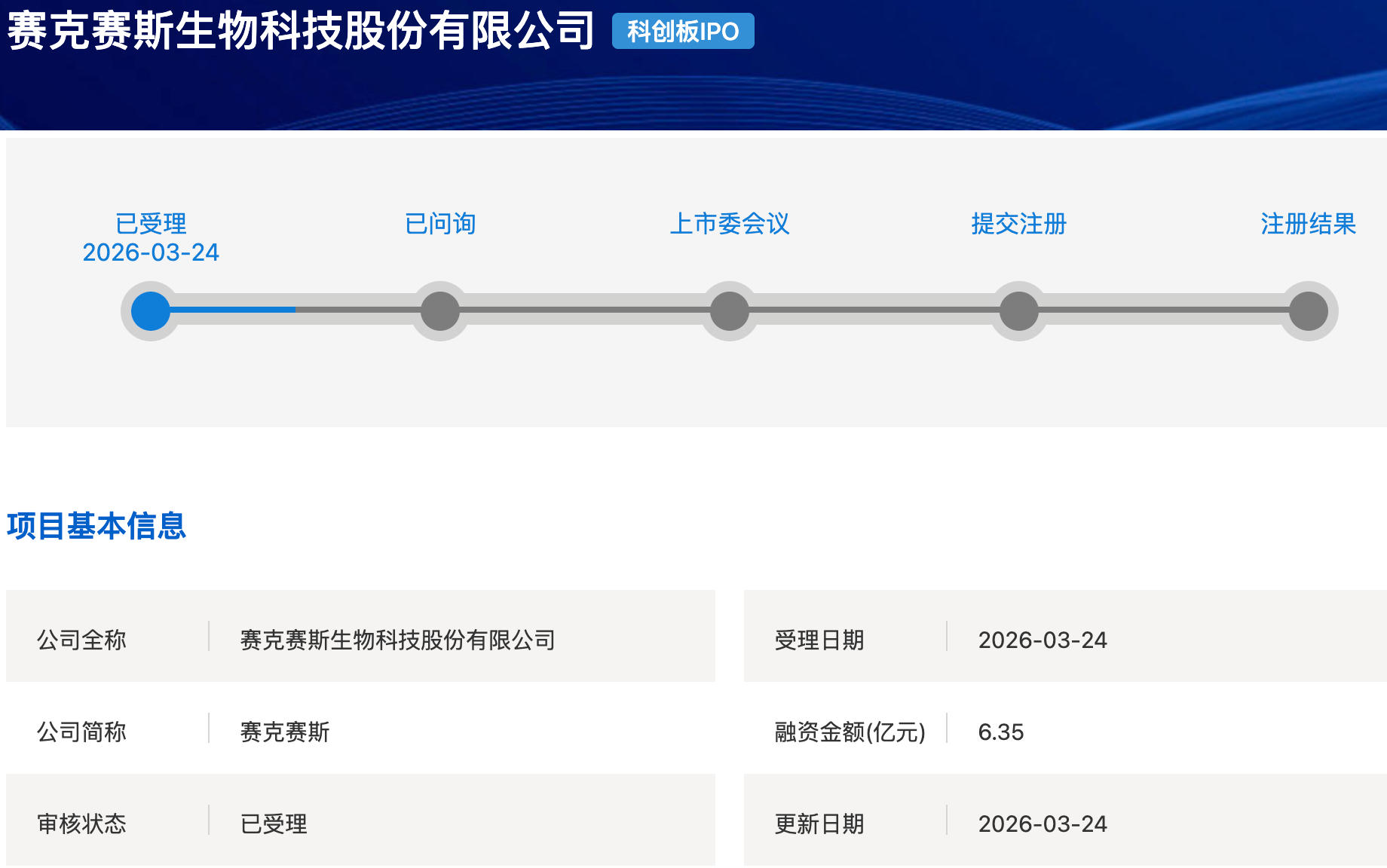Viewport: 1387px width, 868px height.
Task: Click the 提交注册 stage label
Action: coord(1019,224)
